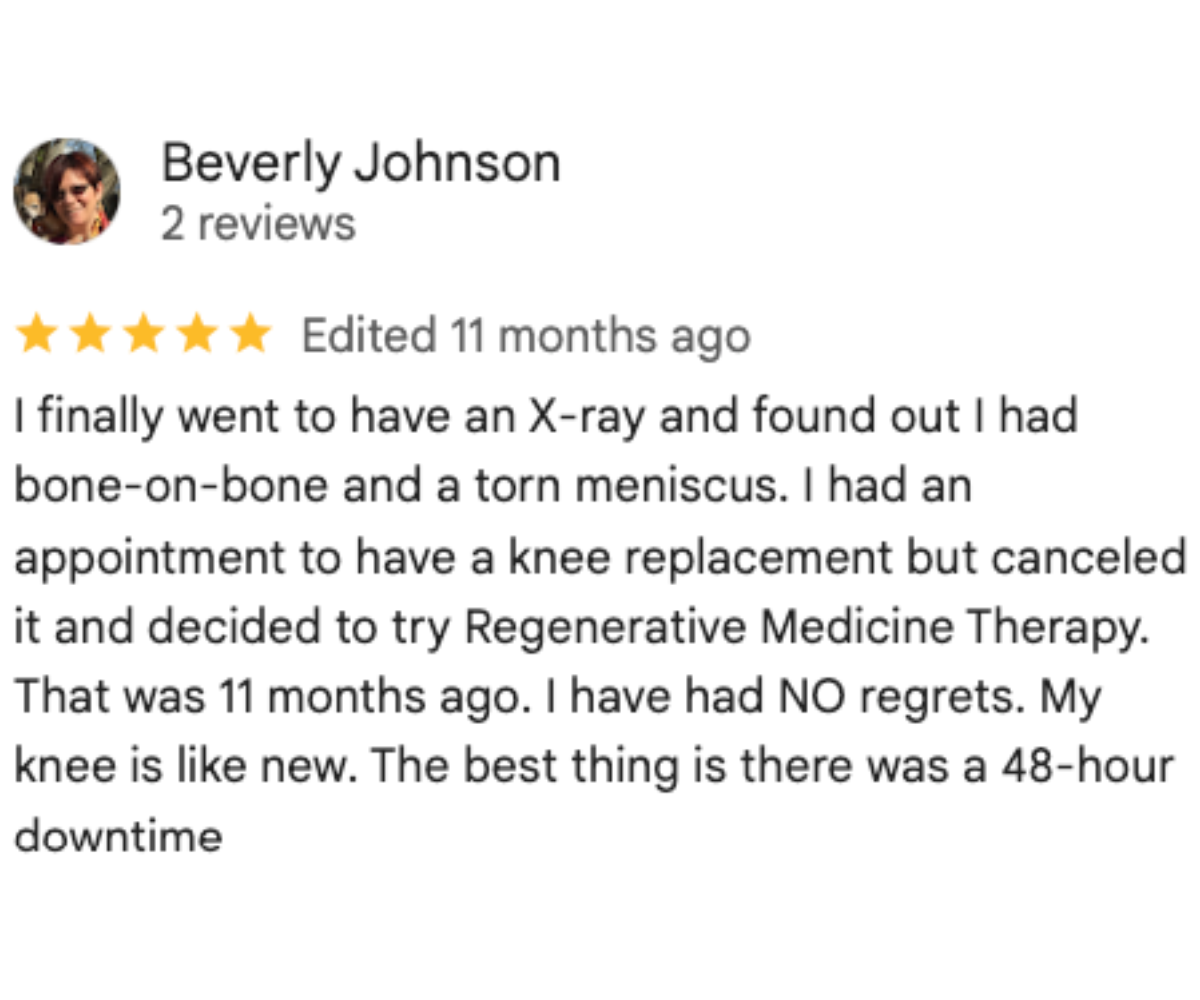This screenshot has height=1000, width=1200.
Task: Open the Beverly Johnson reviewer name link
Action: pyautogui.click(x=360, y=163)
